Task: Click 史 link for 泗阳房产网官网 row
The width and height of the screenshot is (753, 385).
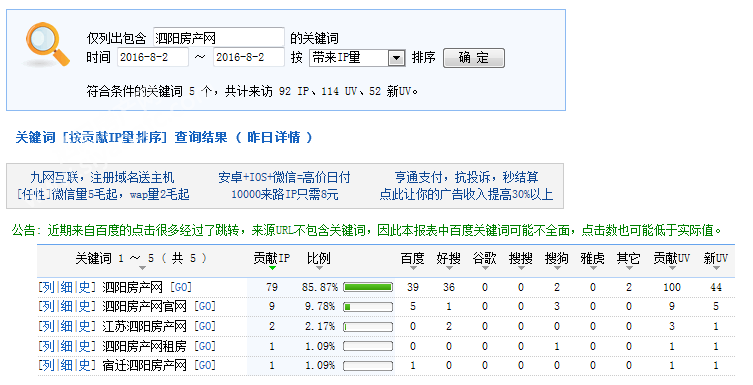Action: coord(85,306)
